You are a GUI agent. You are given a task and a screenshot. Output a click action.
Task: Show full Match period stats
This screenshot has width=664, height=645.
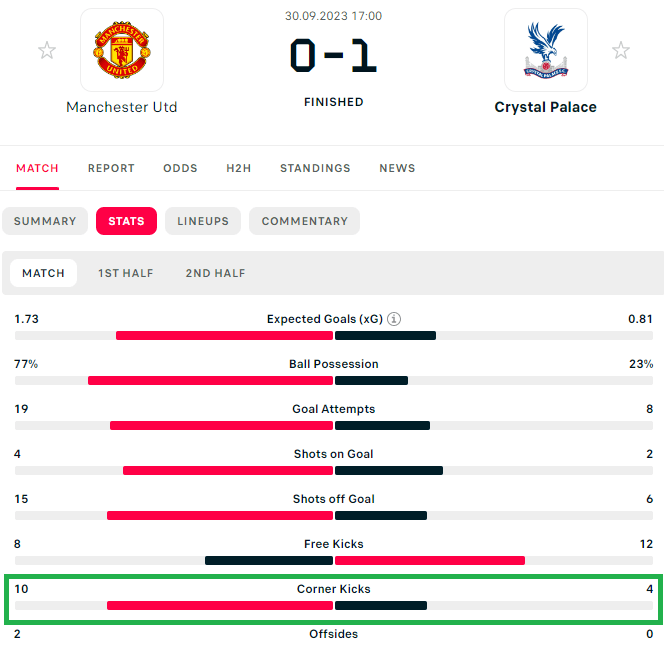(43, 273)
